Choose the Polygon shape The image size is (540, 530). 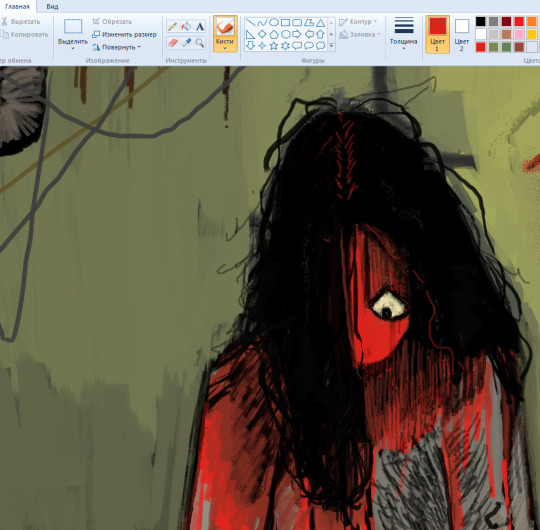pyautogui.click(x=309, y=23)
